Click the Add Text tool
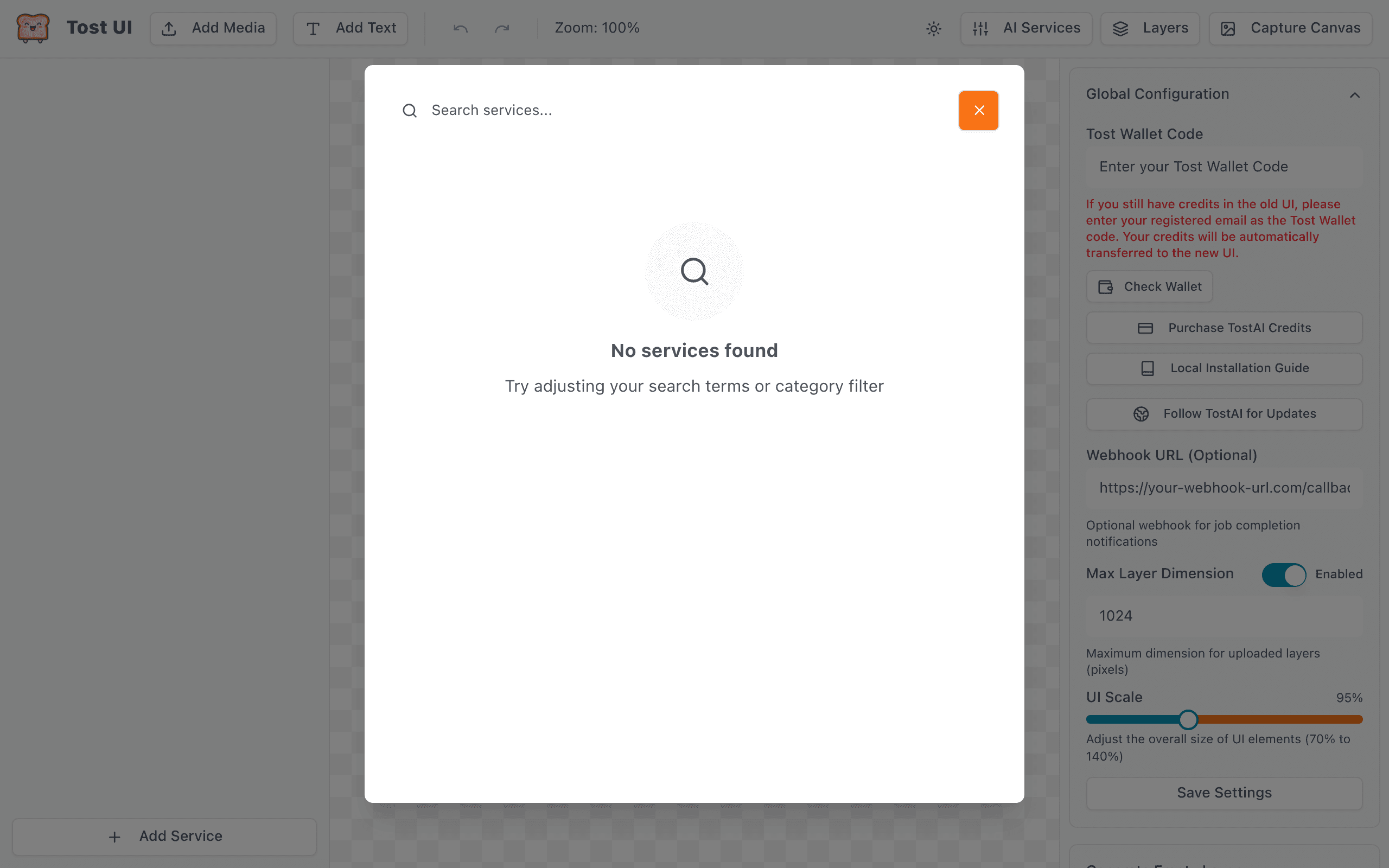This screenshot has width=1389, height=868. point(350,28)
